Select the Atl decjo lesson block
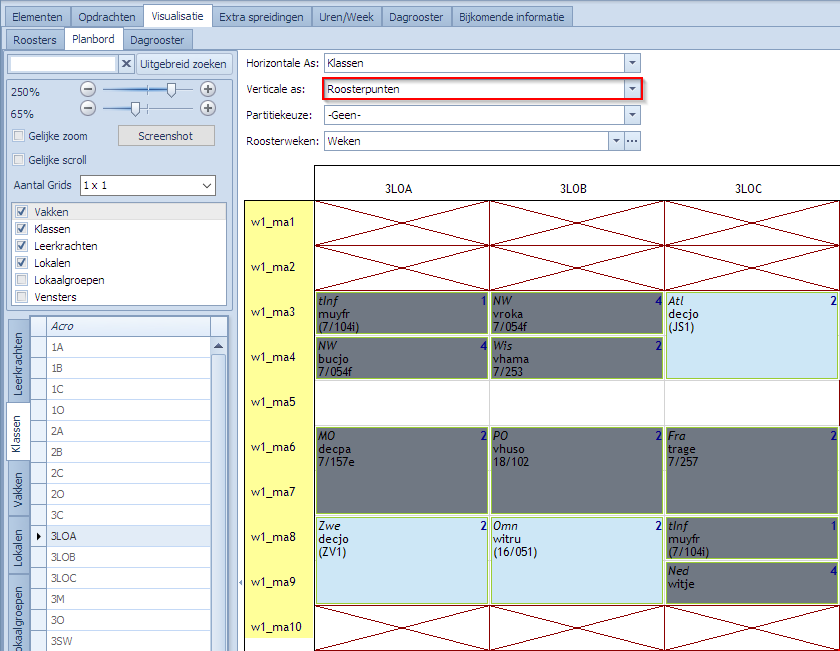Viewport: 840px width, 651px height. point(752,335)
